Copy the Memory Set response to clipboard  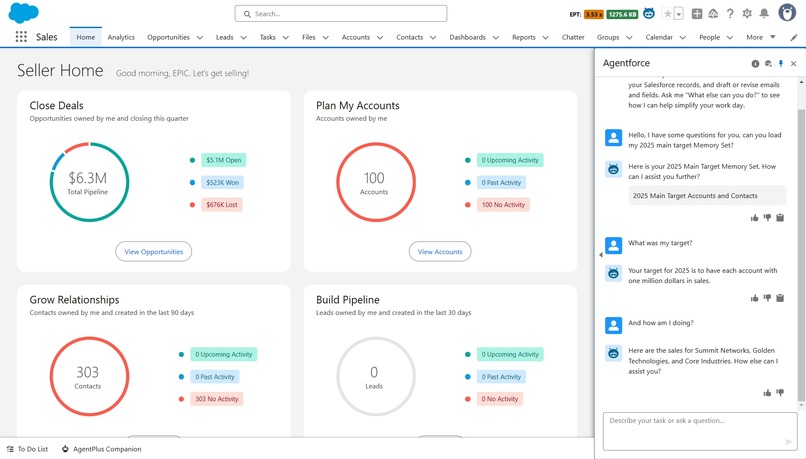(780, 218)
